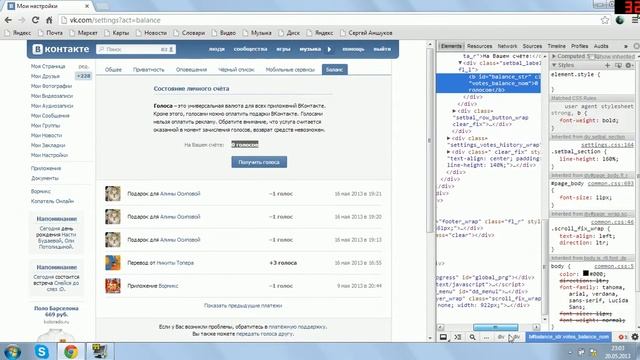Open the DevTools Resources panel

click(x=479, y=46)
